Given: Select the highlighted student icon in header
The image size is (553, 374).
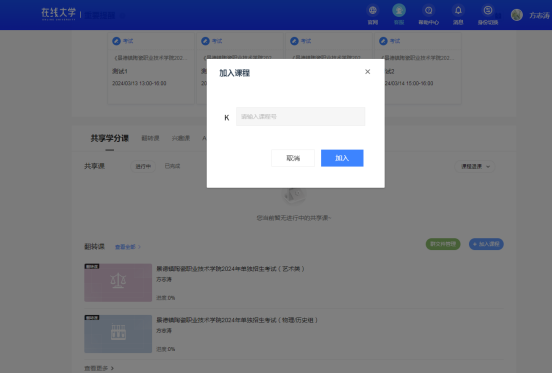Looking at the screenshot, I should [399, 11].
